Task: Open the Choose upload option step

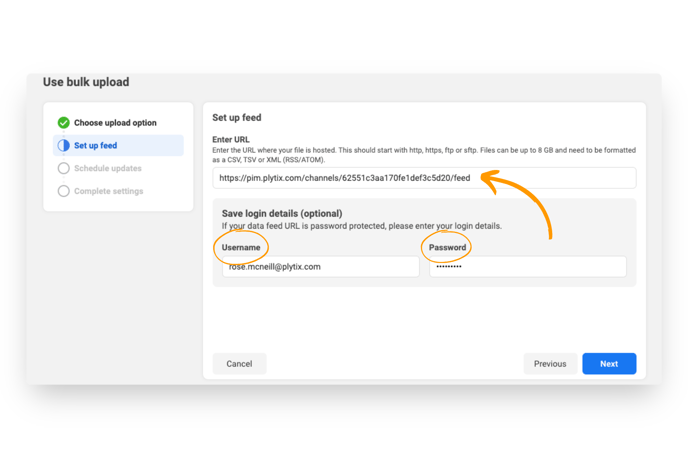Action: point(115,123)
